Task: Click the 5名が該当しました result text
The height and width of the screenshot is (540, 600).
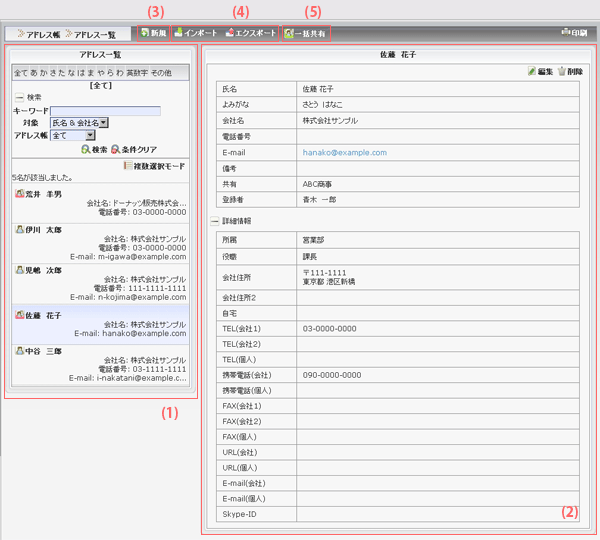Action: tap(42, 178)
